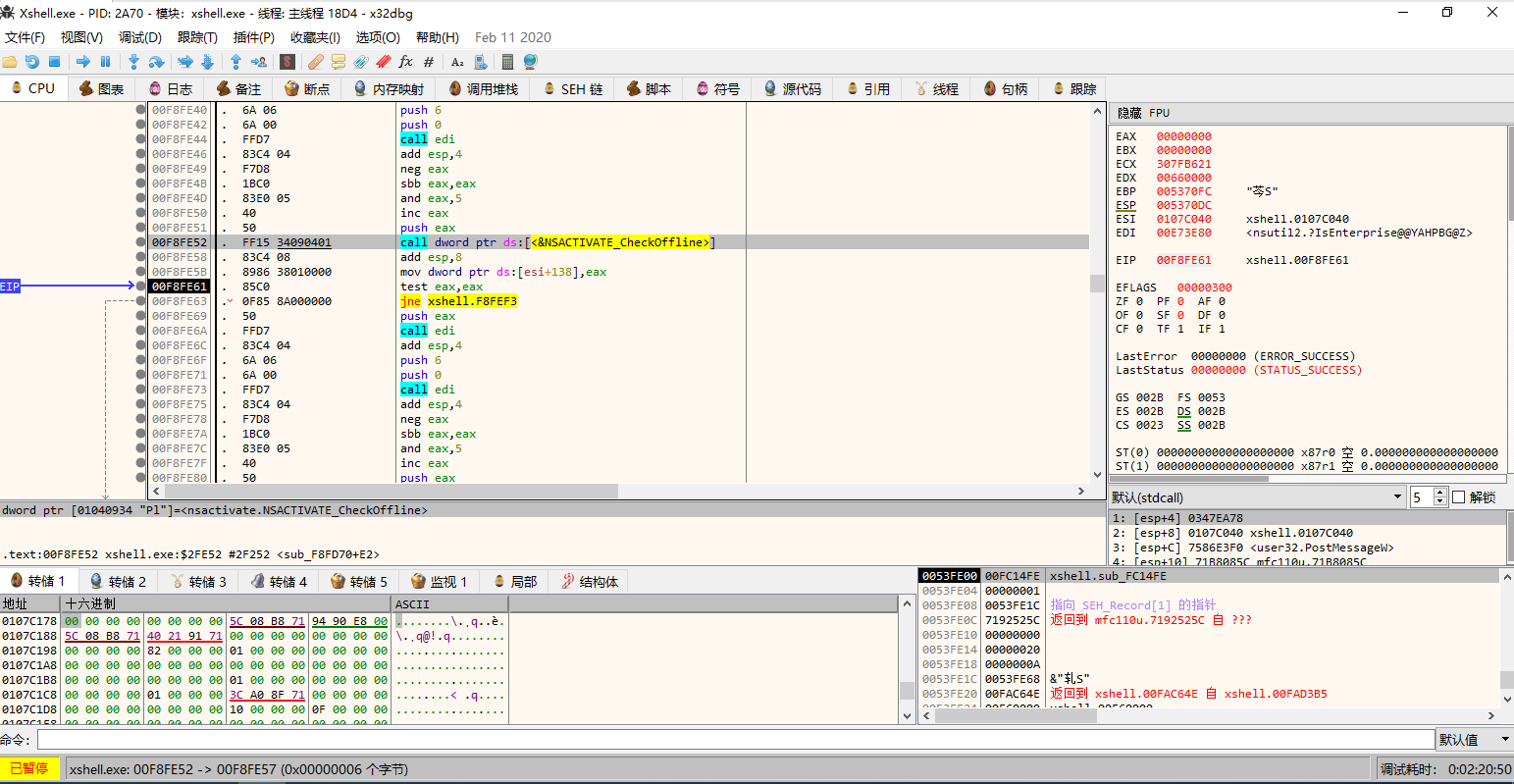Switch to the 句柄 handles tab
1514x784 pixels.
[1006, 88]
